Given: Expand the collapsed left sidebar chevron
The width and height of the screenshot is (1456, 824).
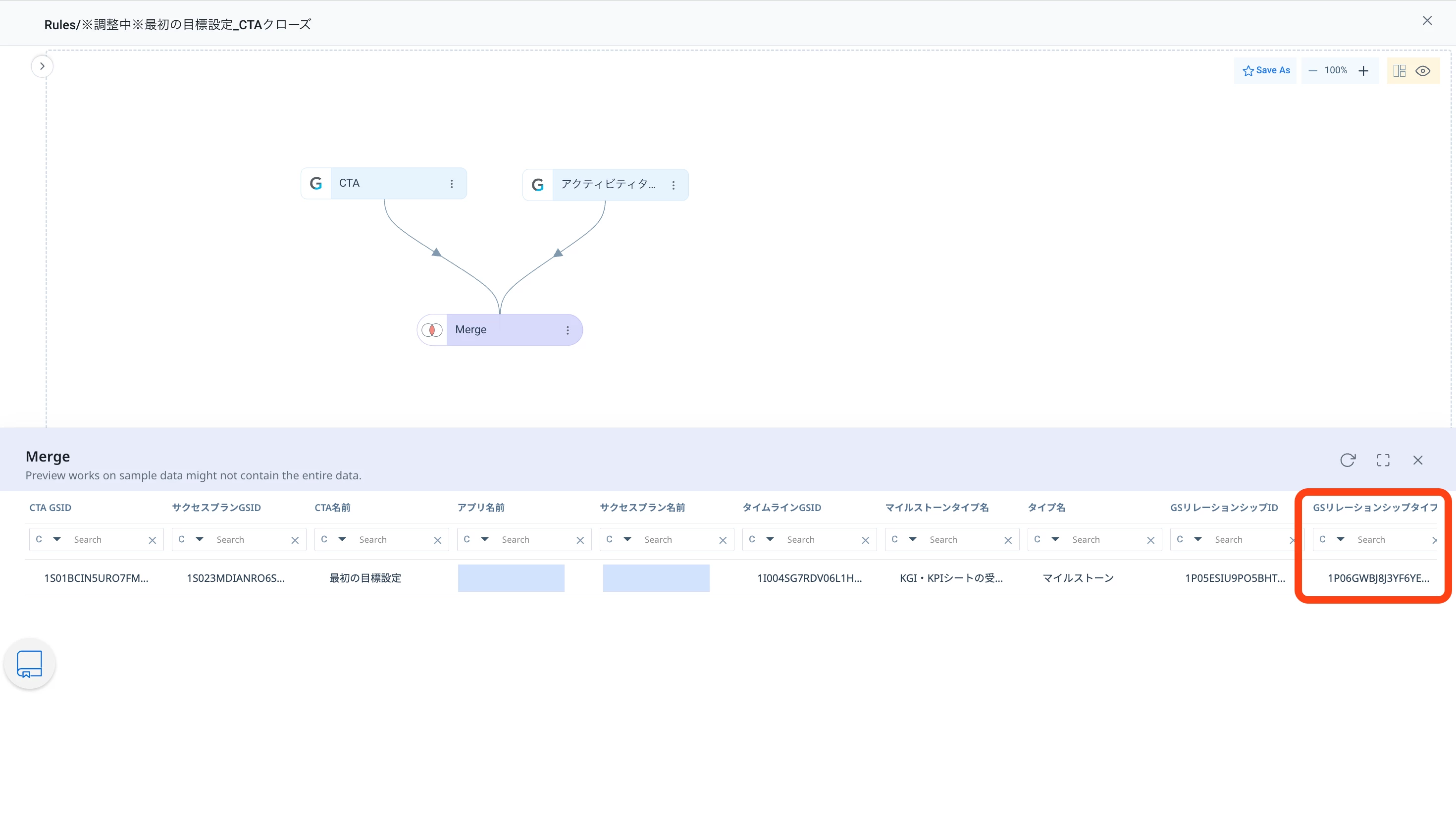Looking at the screenshot, I should pos(42,66).
